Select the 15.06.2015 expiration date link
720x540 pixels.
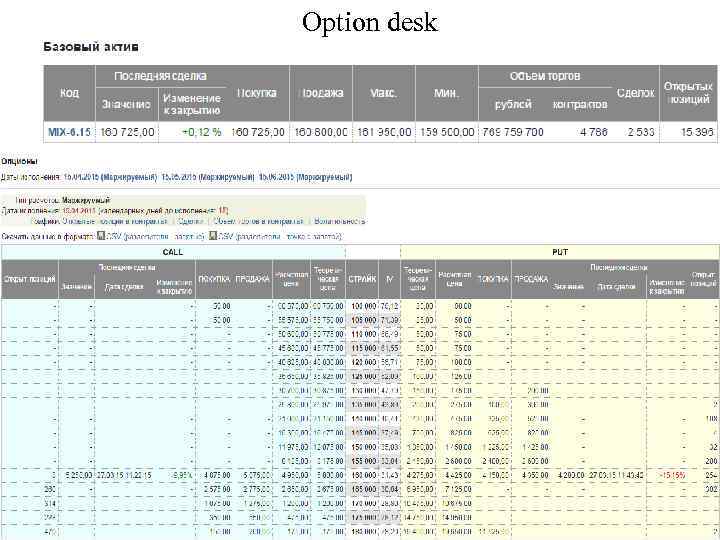(x=305, y=177)
